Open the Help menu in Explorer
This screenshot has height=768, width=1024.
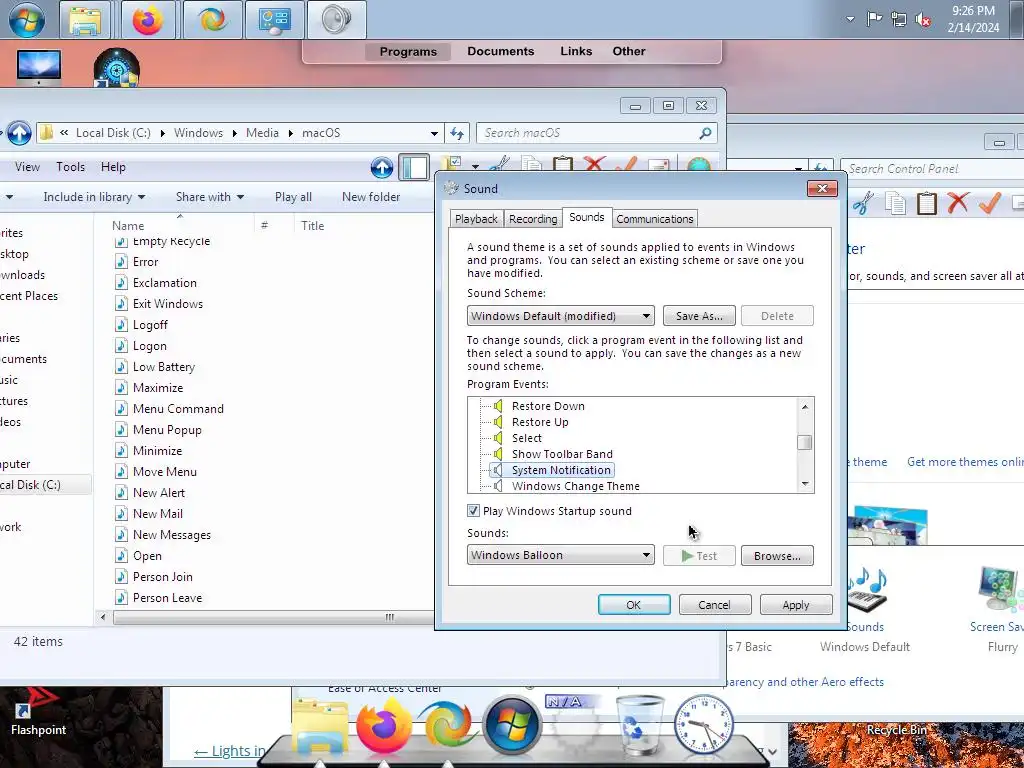pyautogui.click(x=113, y=167)
